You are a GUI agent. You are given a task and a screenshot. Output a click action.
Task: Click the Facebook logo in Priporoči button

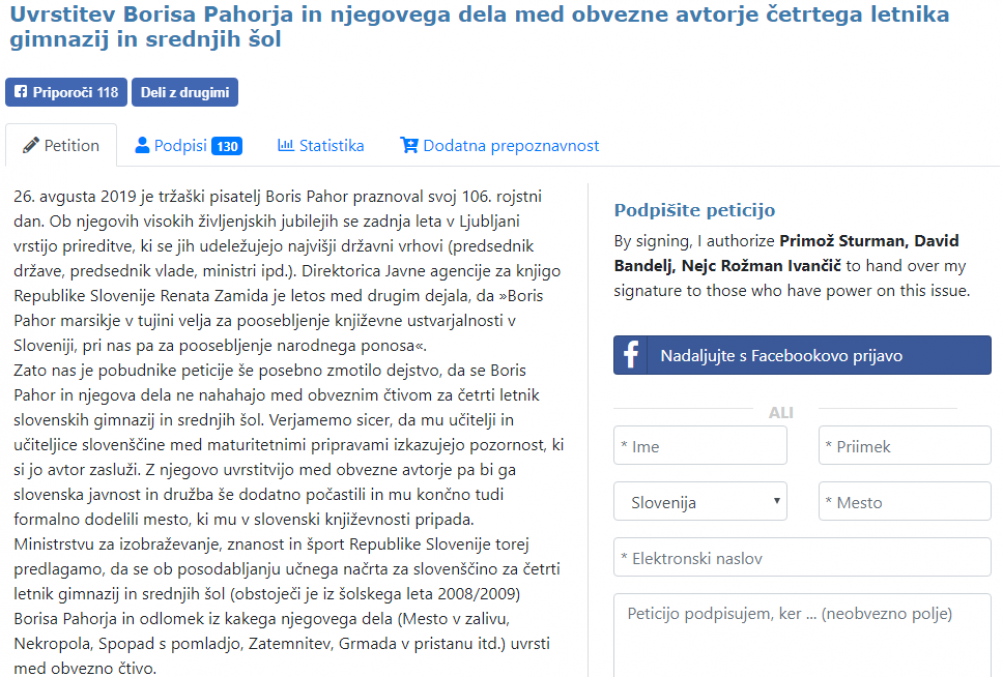pos(20,92)
